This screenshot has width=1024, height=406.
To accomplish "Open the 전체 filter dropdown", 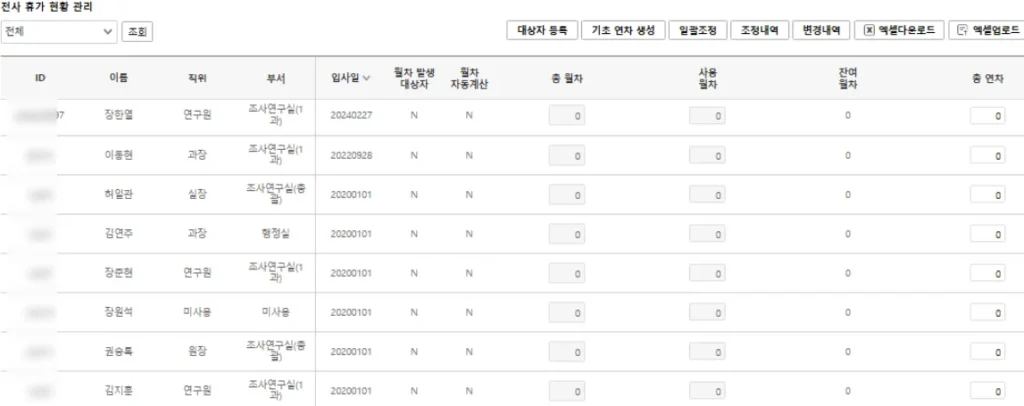I will (59, 32).
